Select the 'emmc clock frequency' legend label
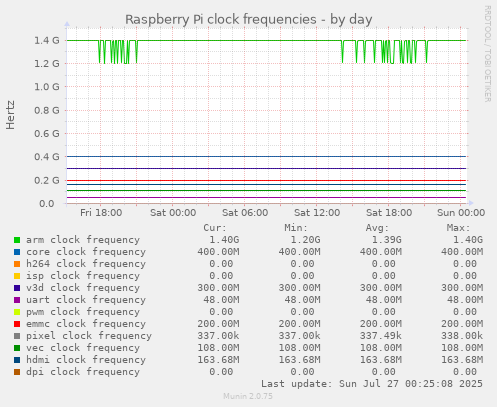Image resolution: width=497 pixels, height=407 pixels. pyautogui.click(x=86, y=324)
